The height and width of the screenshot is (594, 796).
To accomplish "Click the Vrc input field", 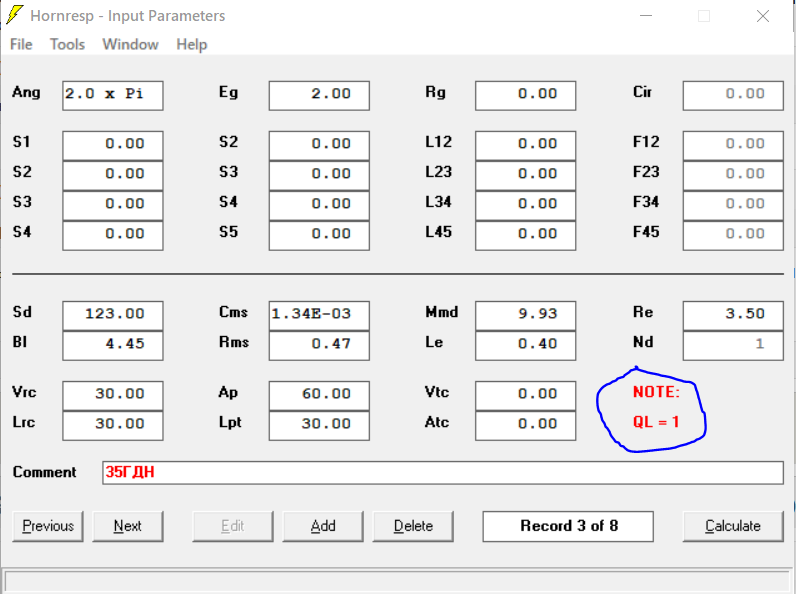I will (113, 396).
